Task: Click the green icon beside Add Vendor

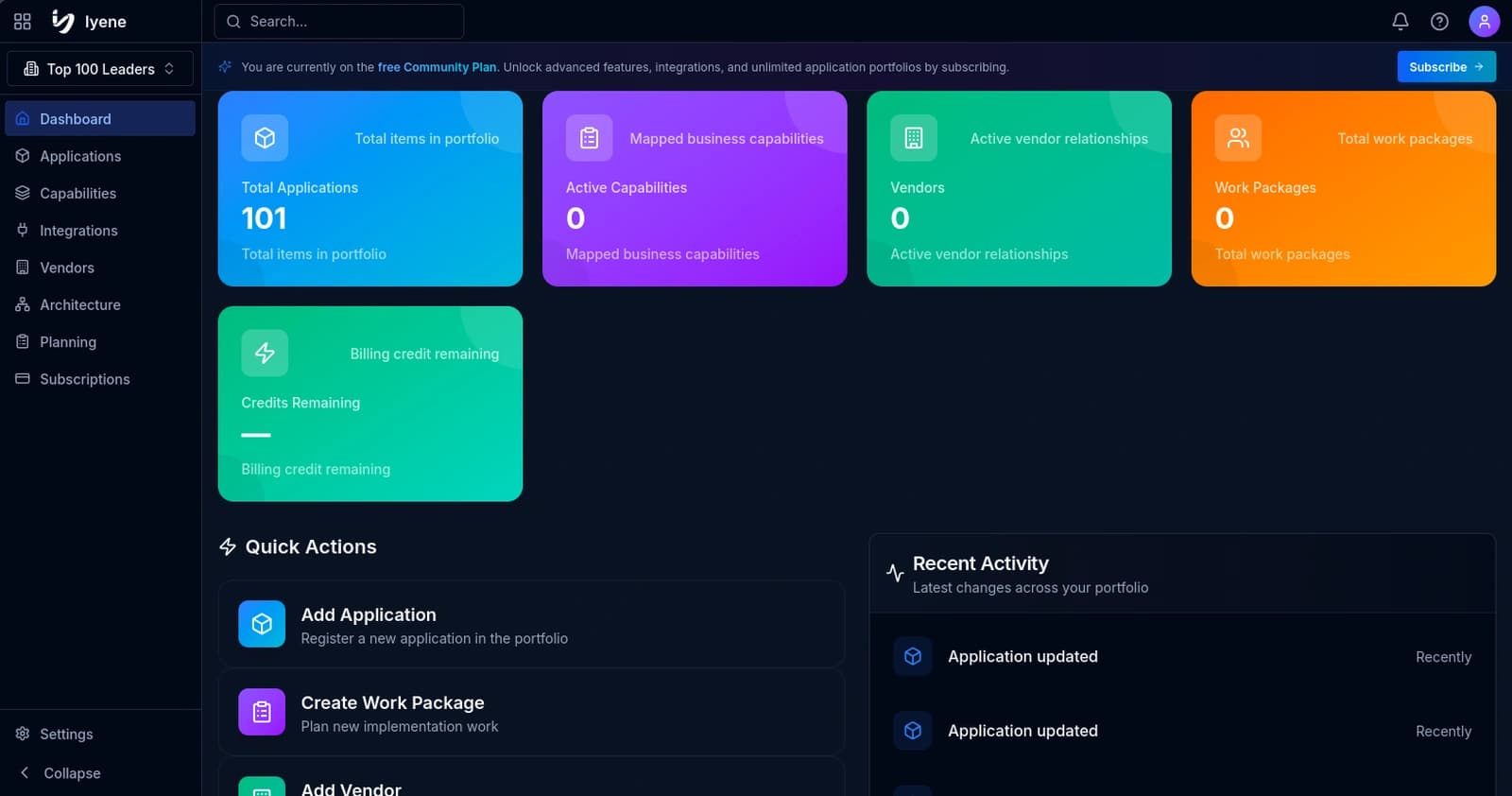Action: 262,787
